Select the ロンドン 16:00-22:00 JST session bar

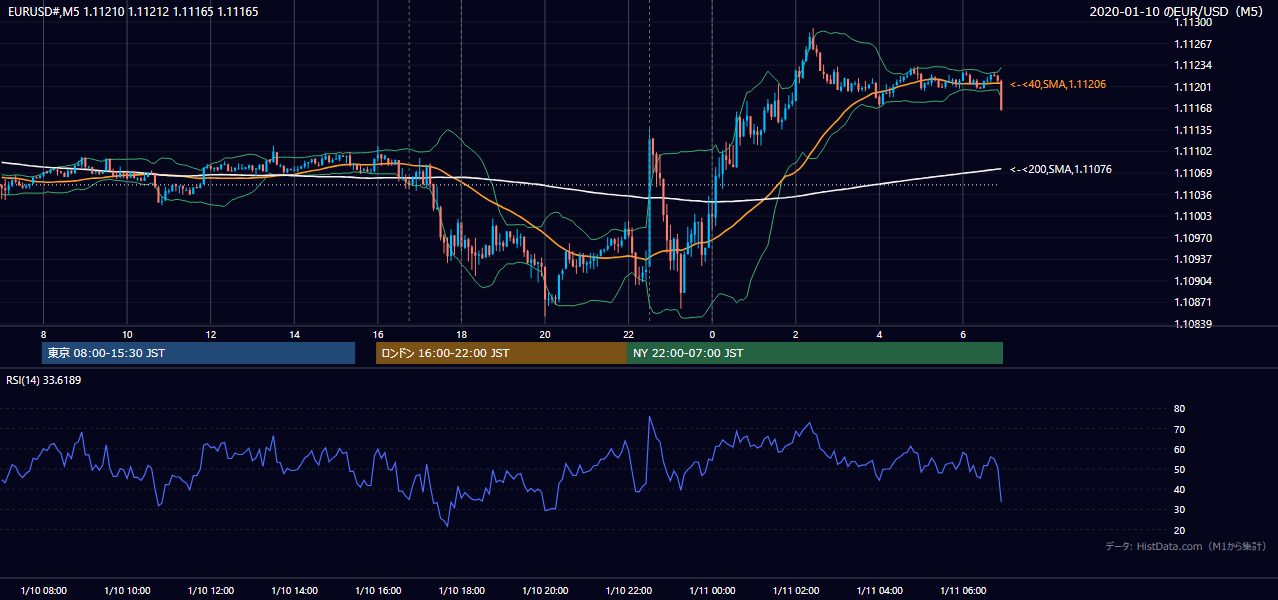[x=501, y=353]
